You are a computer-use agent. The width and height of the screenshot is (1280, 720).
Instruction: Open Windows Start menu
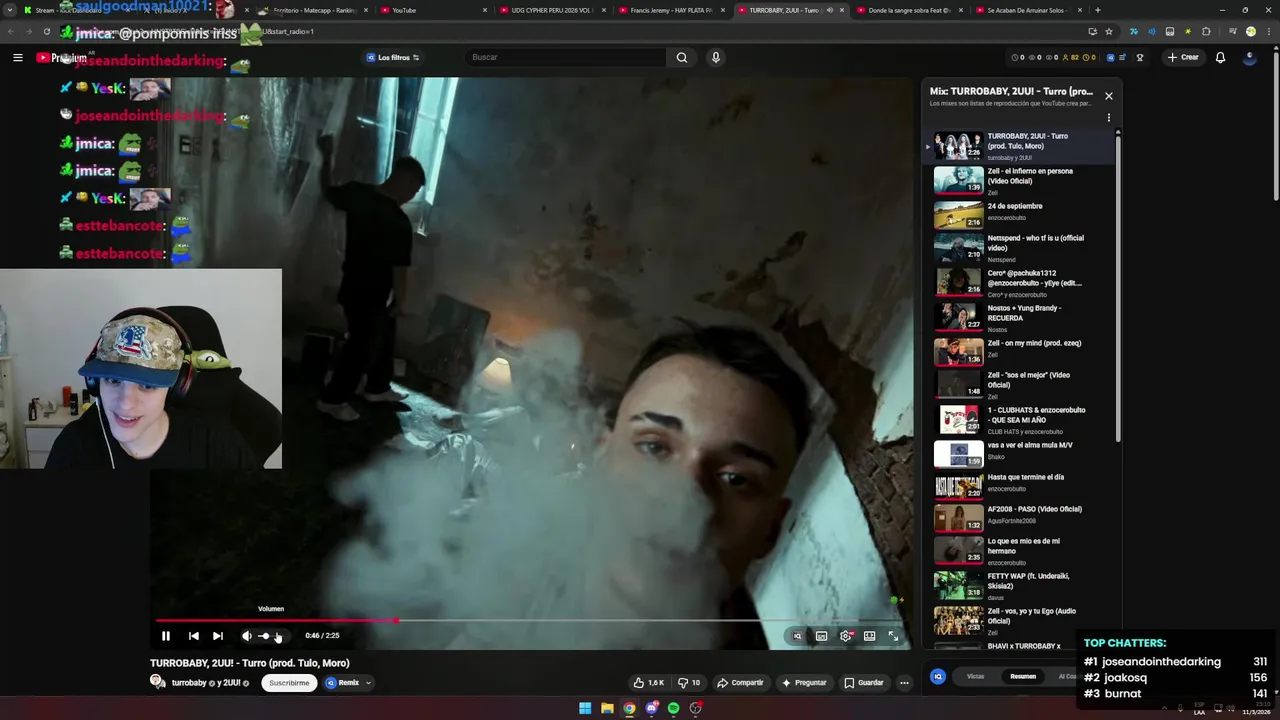[585, 708]
